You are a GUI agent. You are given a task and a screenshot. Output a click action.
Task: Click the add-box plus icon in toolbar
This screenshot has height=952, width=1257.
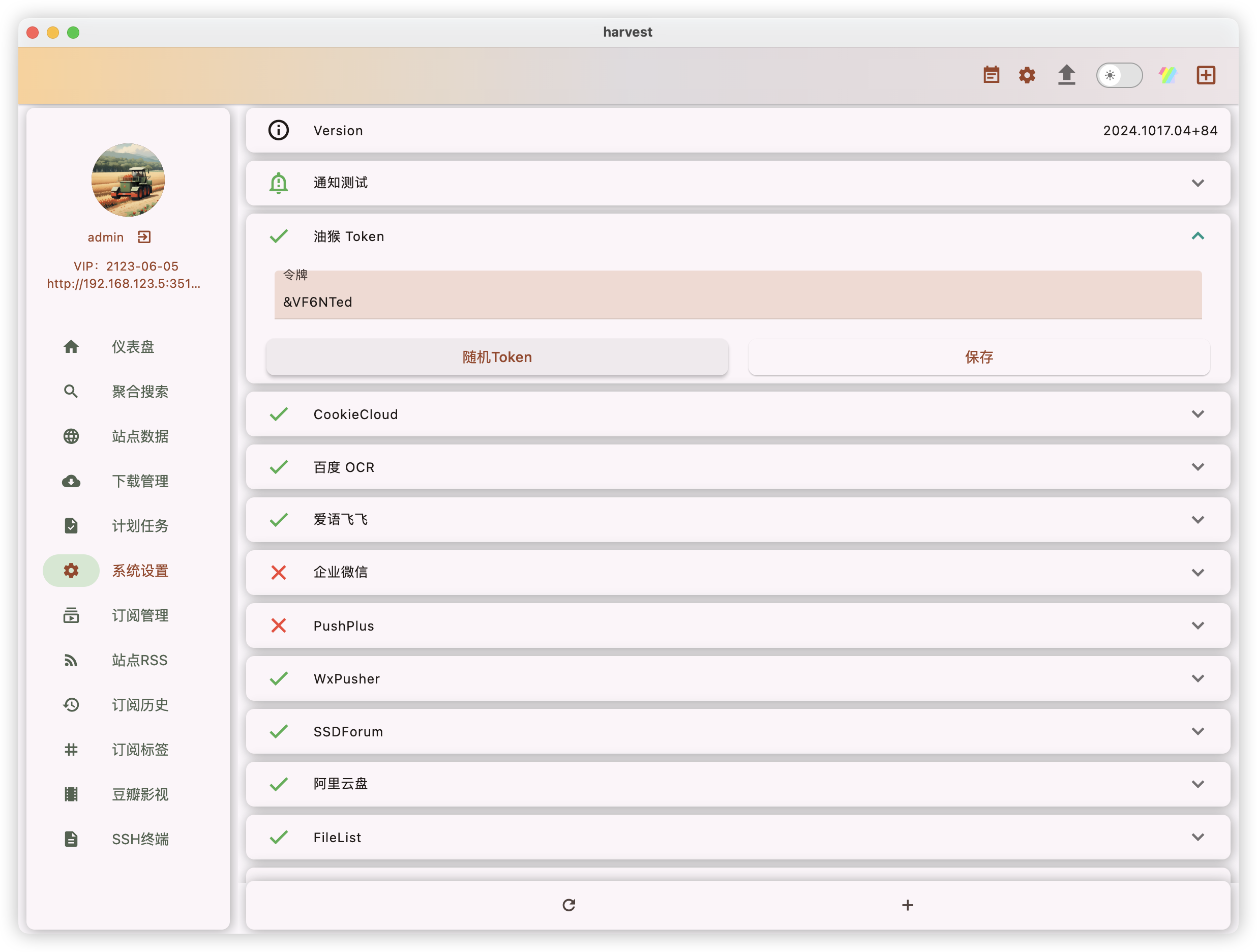(1205, 75)
